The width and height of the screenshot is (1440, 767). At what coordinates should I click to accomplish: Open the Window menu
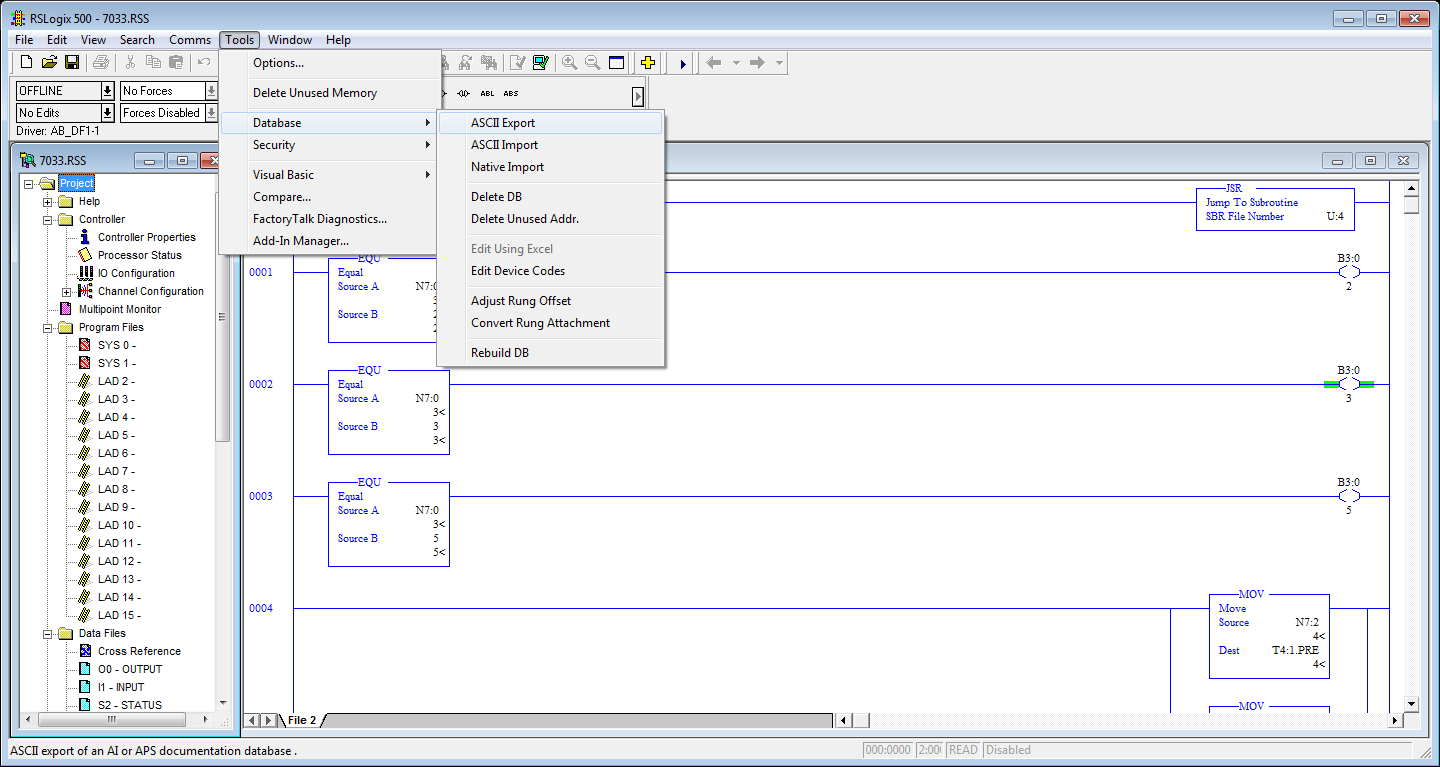(290, 40)
